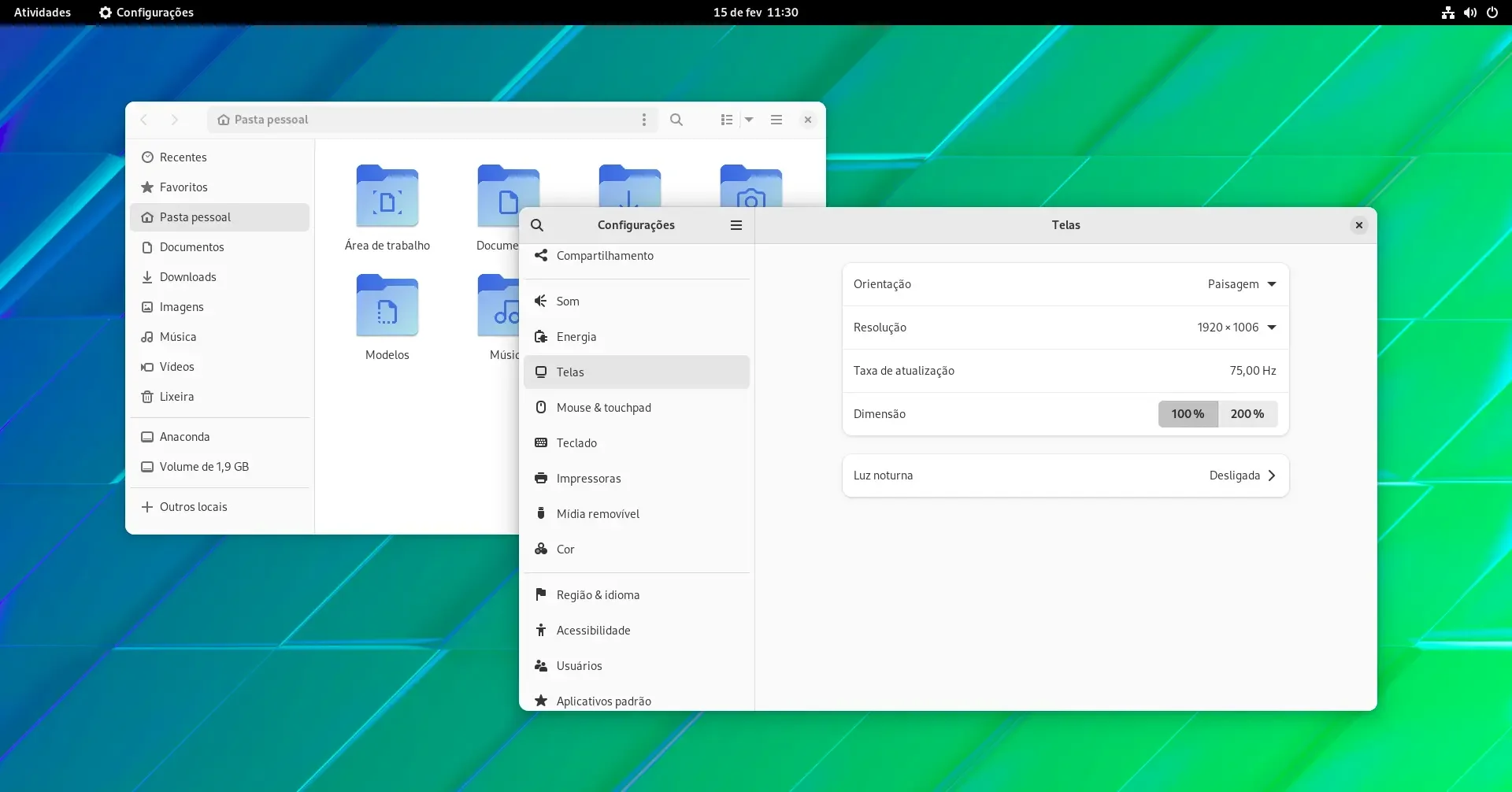Screen dimensions: 1512x792
Task: Open the Settings hamburger menu icon
Action: [x=736, y=225]
